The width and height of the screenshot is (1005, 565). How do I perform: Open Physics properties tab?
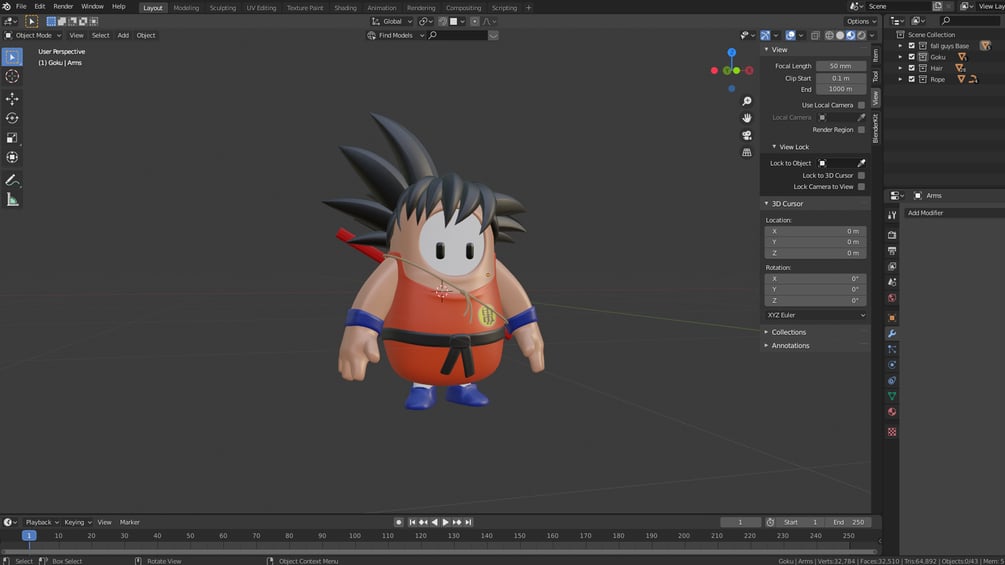click(892, 365)
